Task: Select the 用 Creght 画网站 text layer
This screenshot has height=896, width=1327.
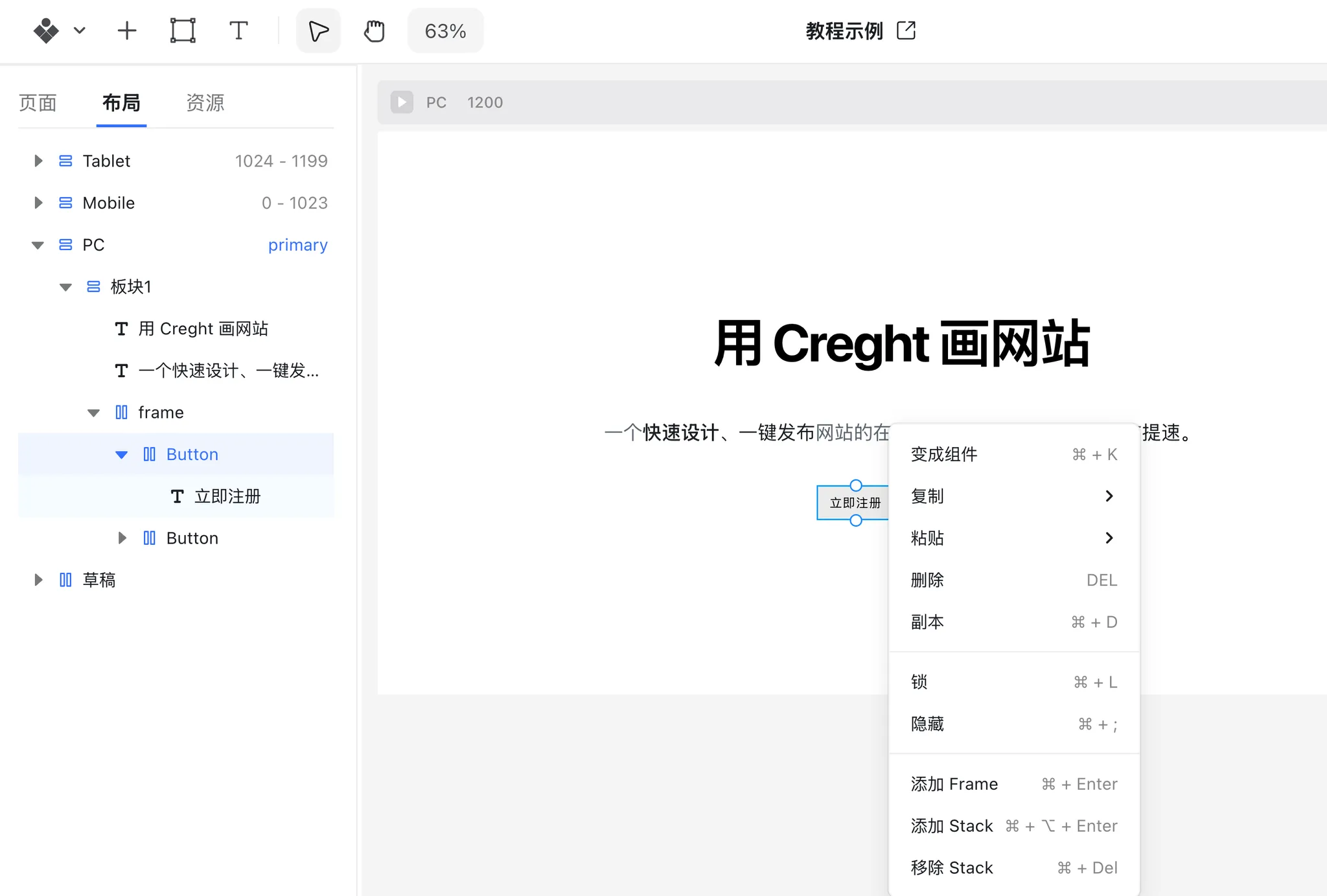Action: (176, 328)
